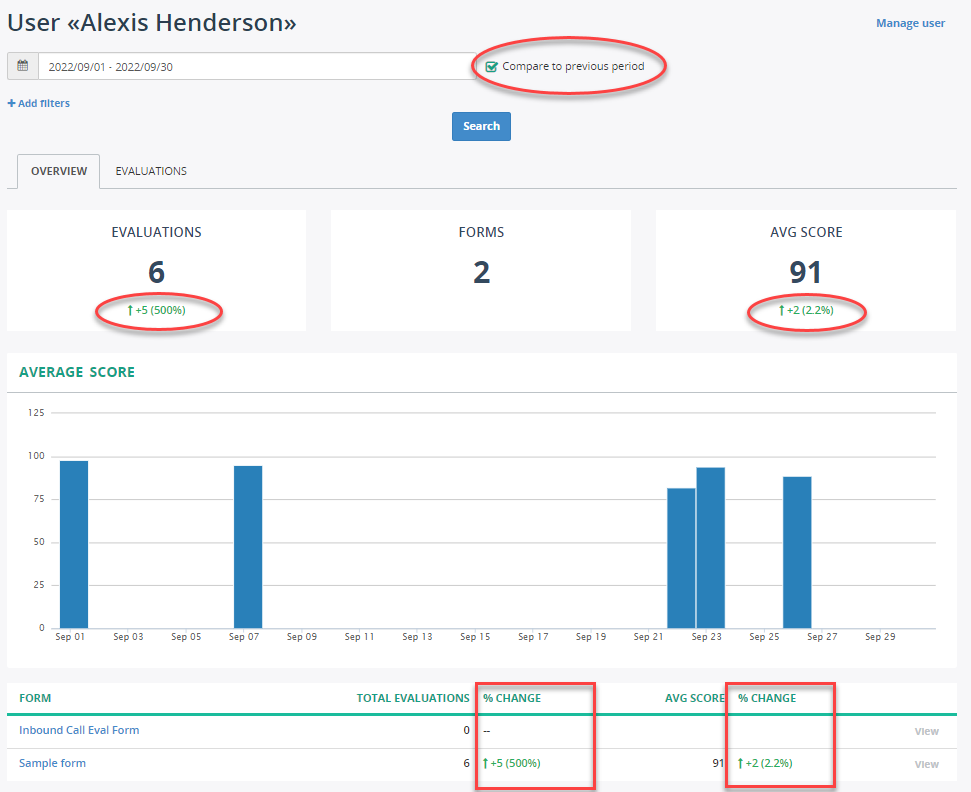Click green up arrow under Evaluations count
The width and height of the screenshot is (971, 792).
[x=130, y=311]
